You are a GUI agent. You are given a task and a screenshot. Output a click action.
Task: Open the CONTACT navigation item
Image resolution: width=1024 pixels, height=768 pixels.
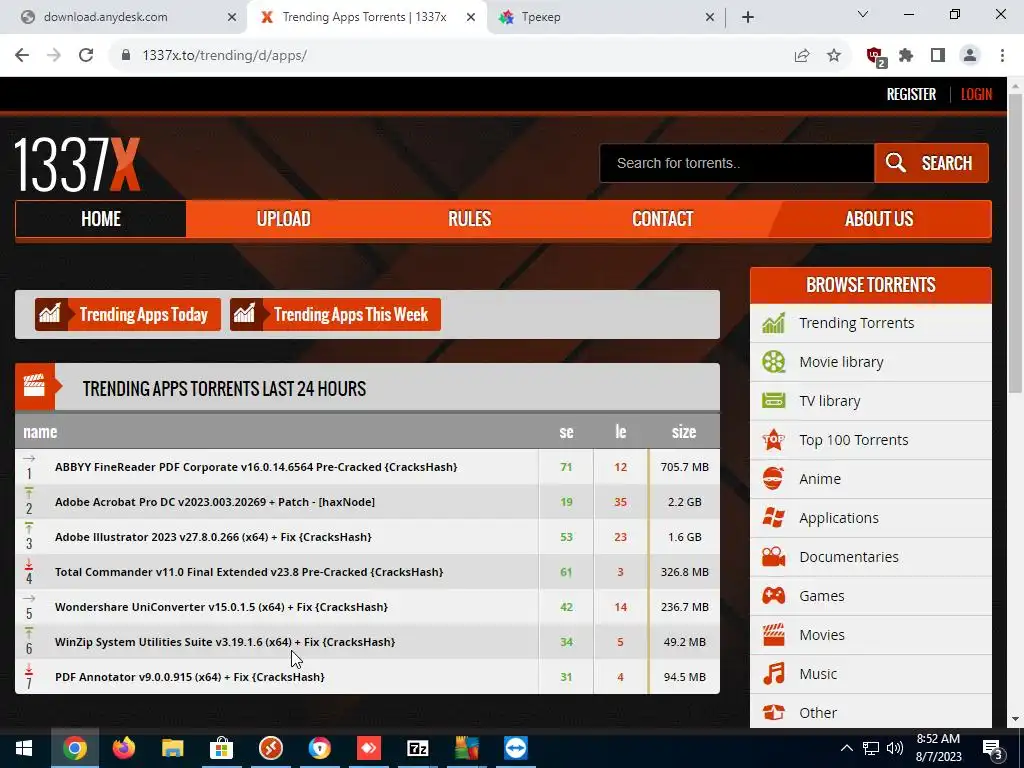coord(662,219)
